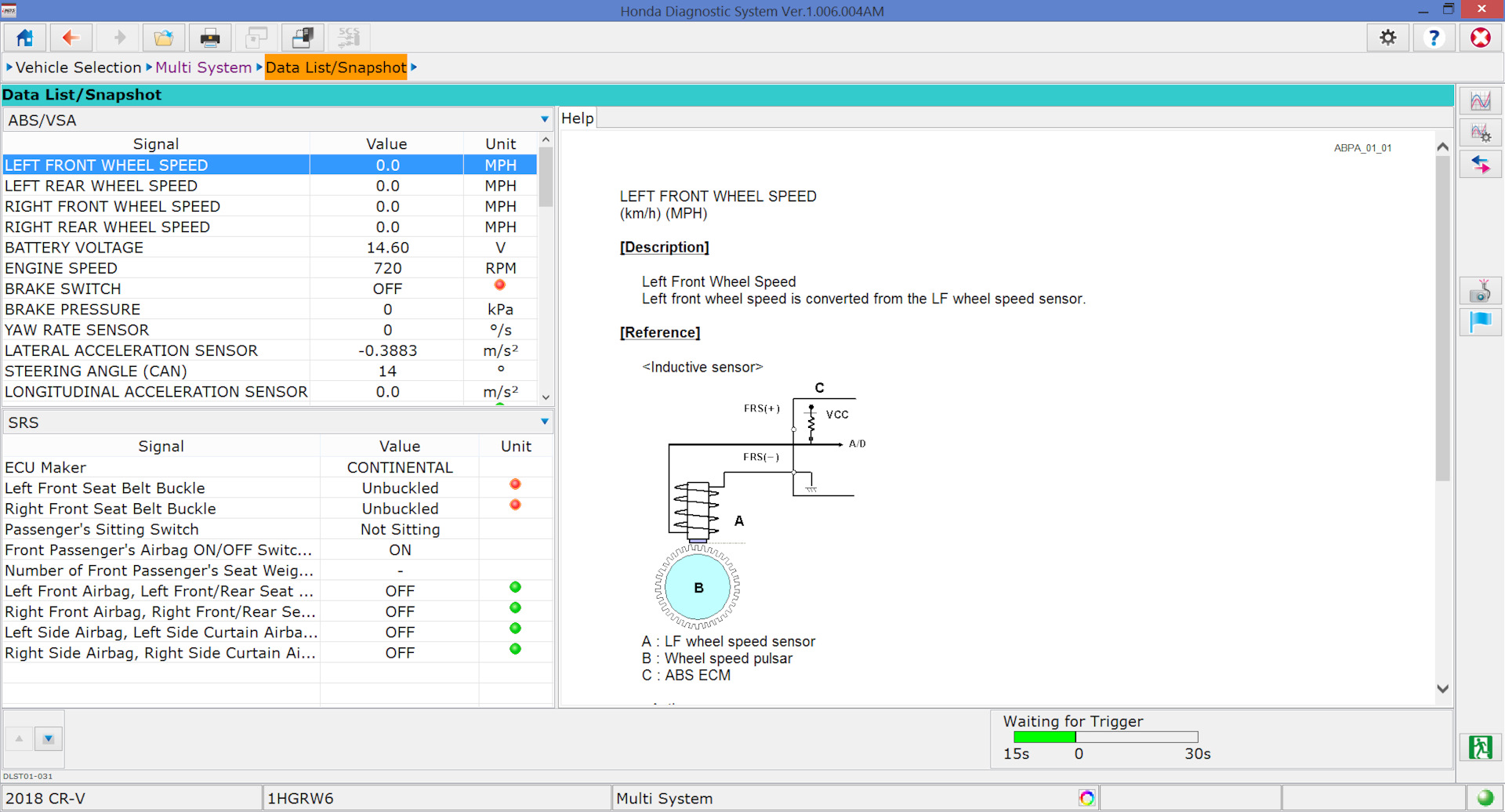Click green indicator for Right Front Airbag
Viewport: 1505px width, 812px height.
point(515,607)
